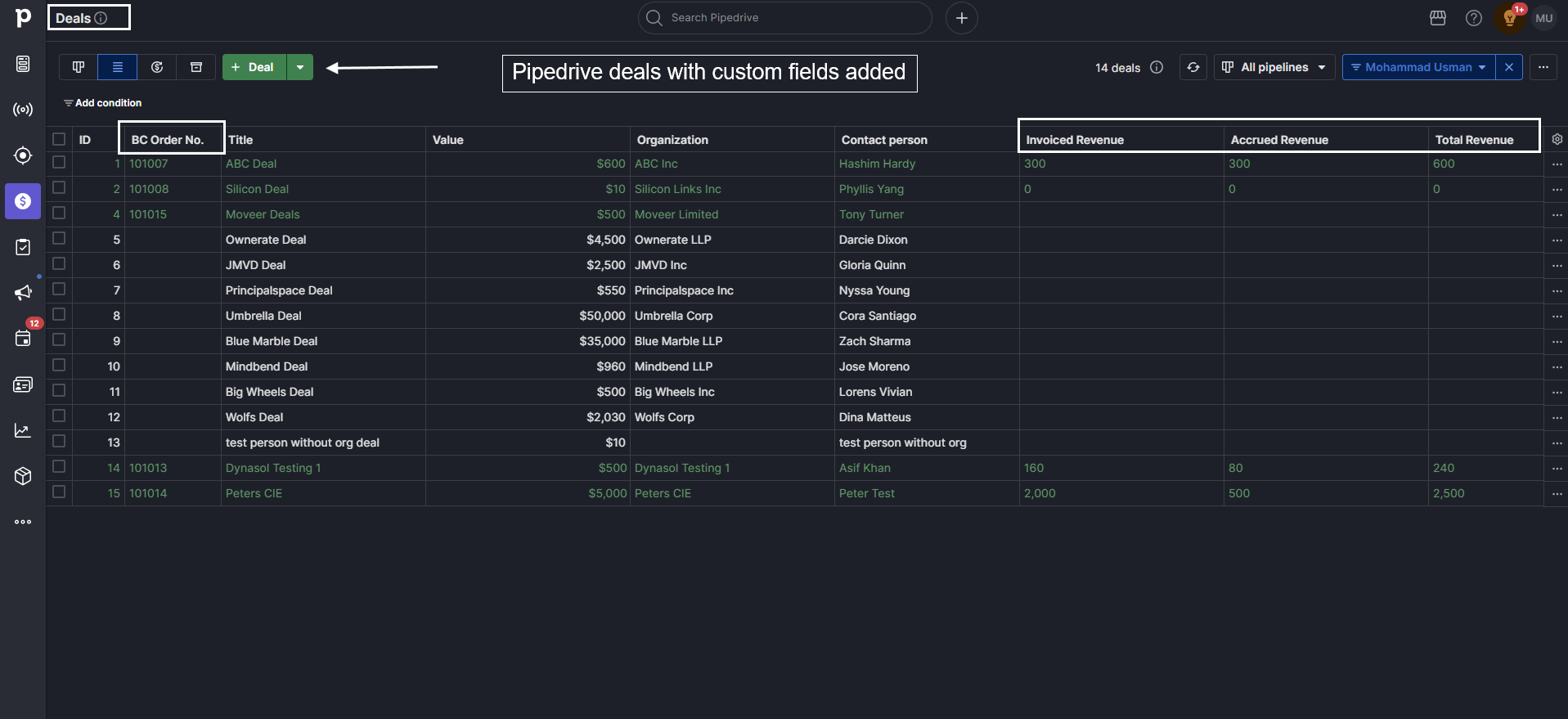The image size is (1568, 719).
Task: Sort by the Title column header
Action: 240,140
